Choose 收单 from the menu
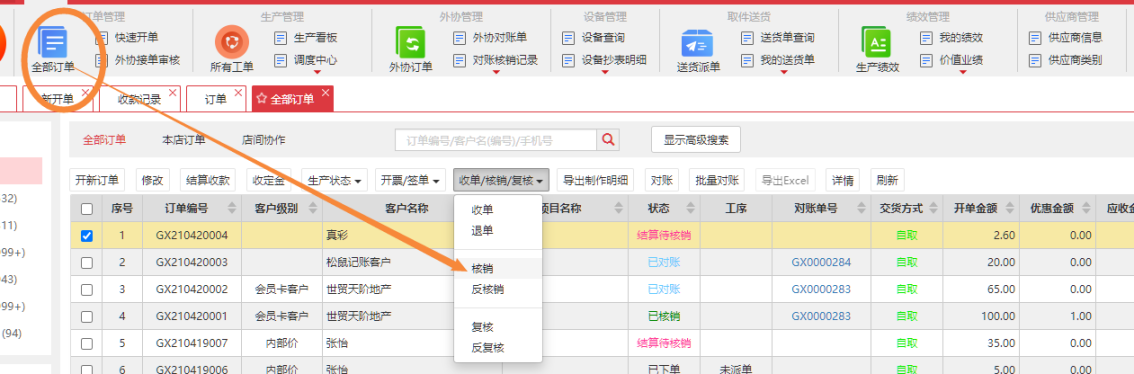 [x=498, y=211]
